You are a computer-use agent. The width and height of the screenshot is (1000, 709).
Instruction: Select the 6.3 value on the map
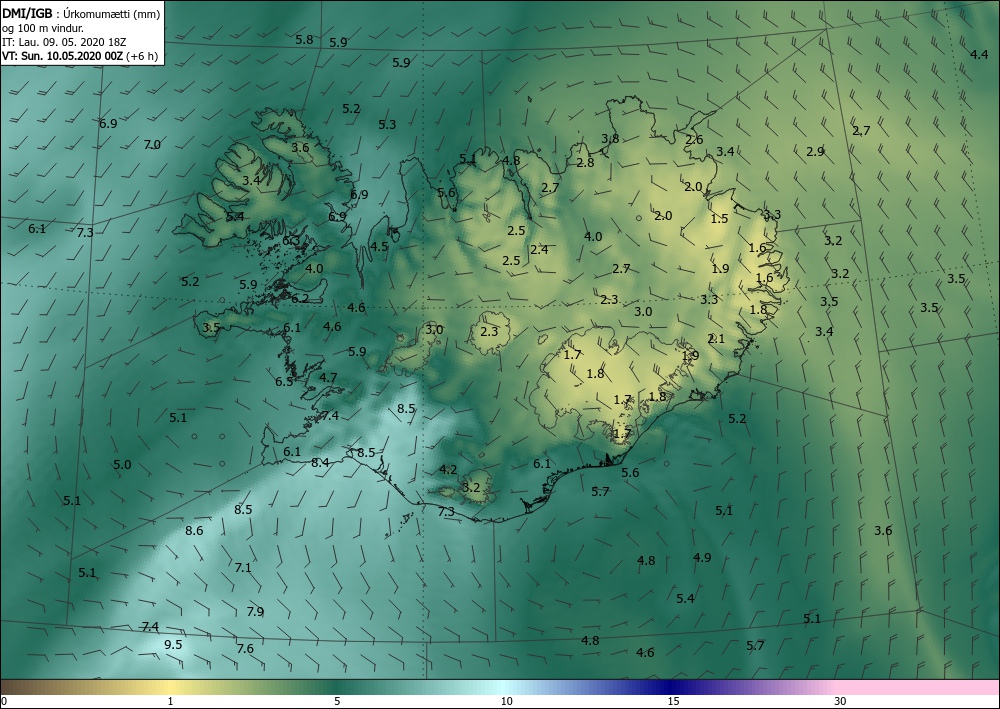(x=291, y=241)
